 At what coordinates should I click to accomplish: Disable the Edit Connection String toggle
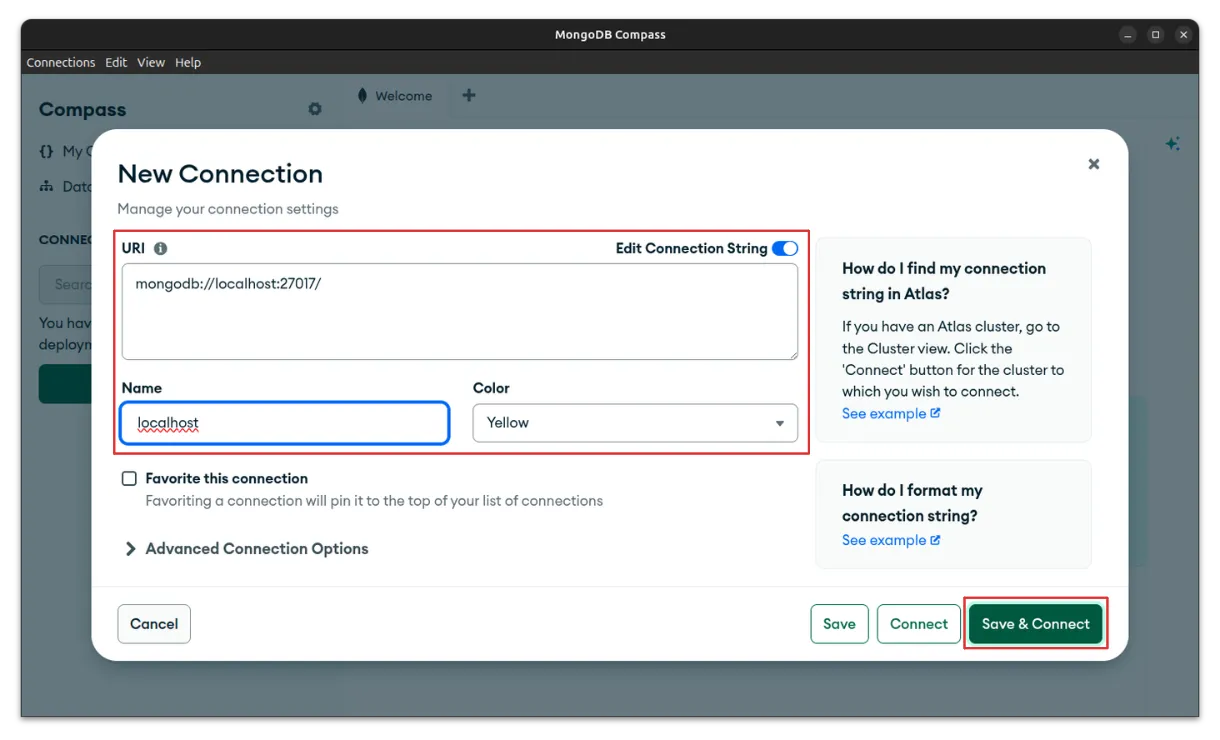coord(785,248)
